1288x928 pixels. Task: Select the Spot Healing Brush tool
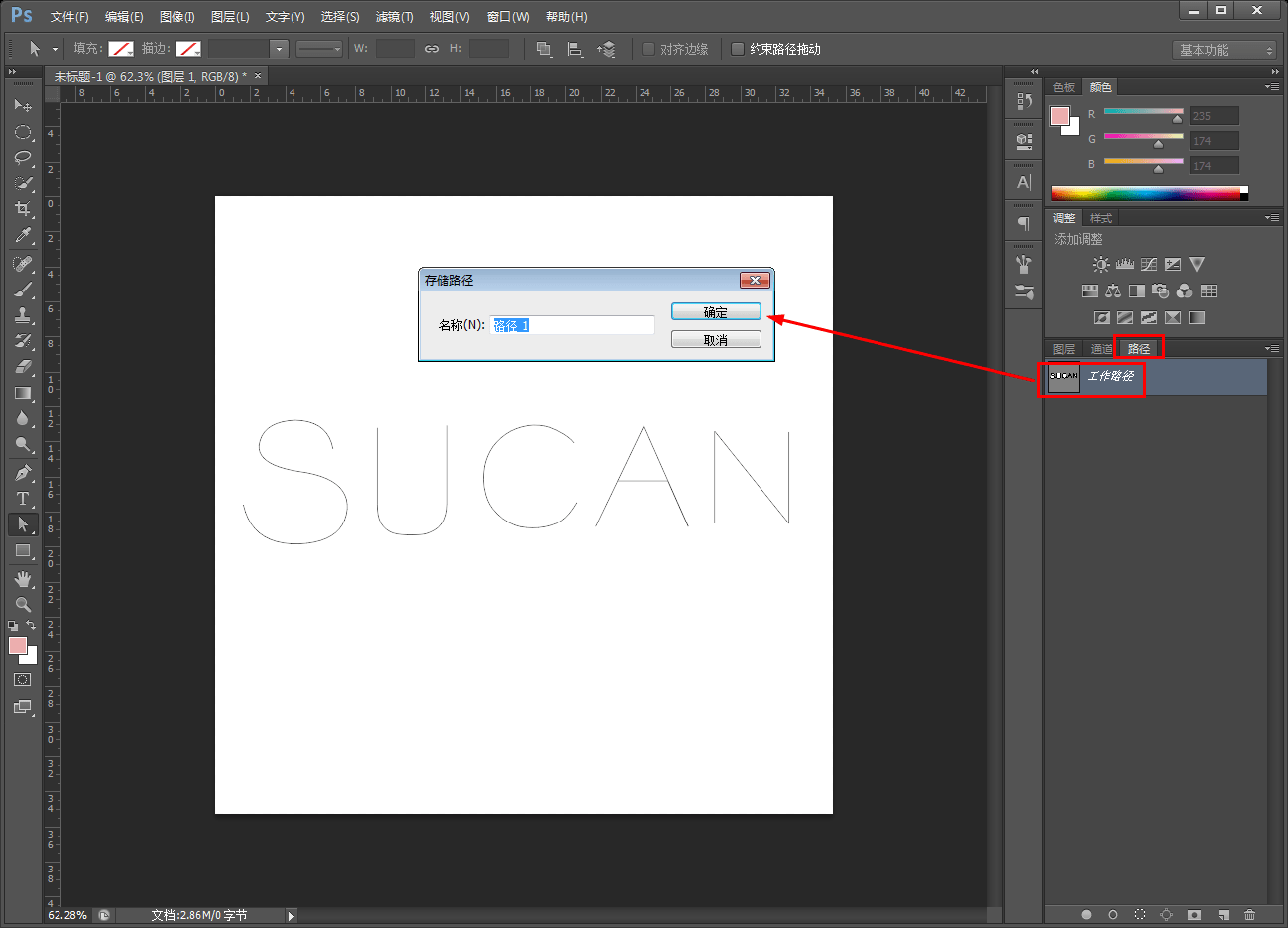click(23, 264)
